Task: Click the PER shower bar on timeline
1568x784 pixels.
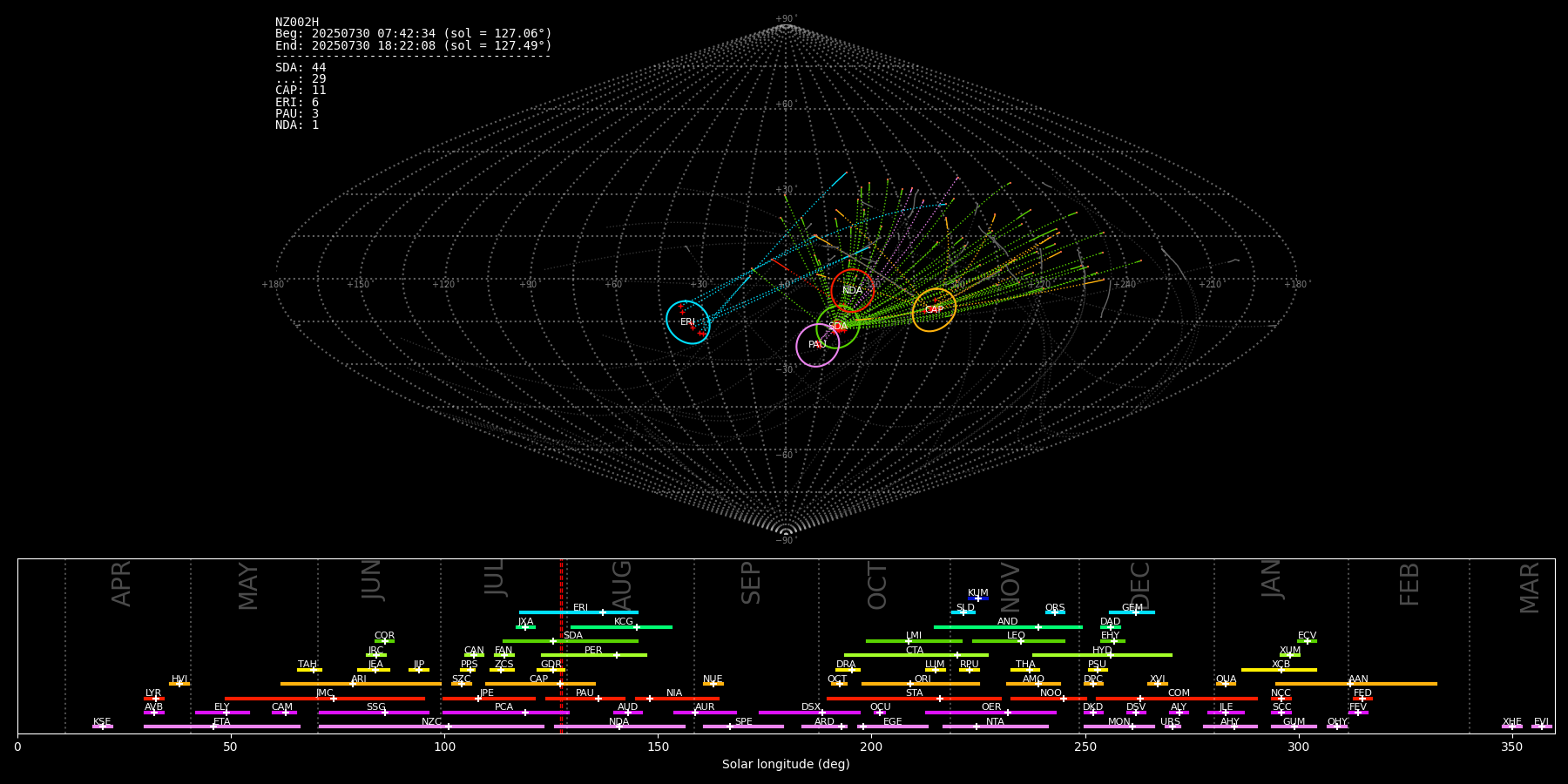Action: 594,655
